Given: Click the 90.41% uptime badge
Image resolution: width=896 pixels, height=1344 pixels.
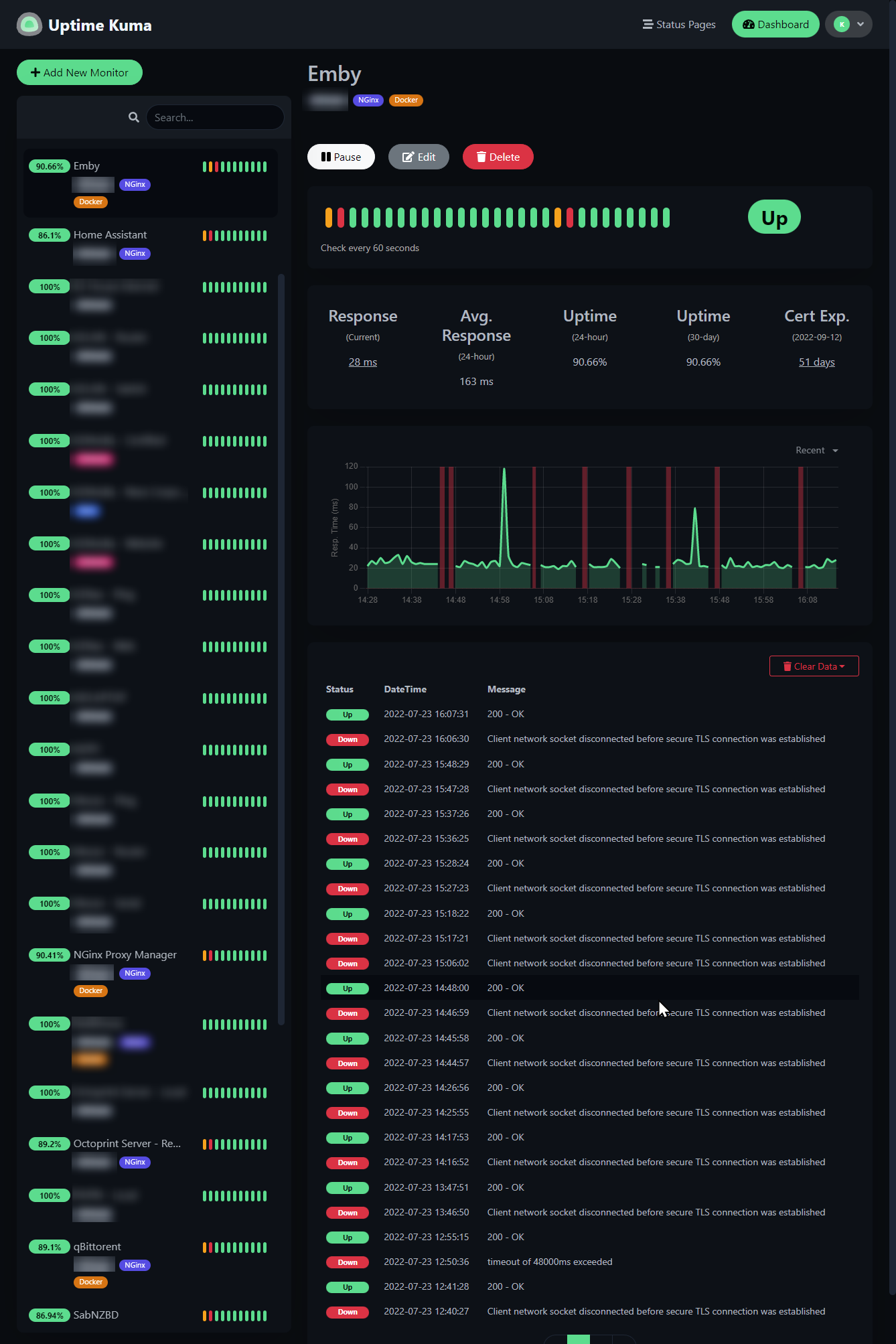Looking at the screenshot, I should (x=50, y=956).
